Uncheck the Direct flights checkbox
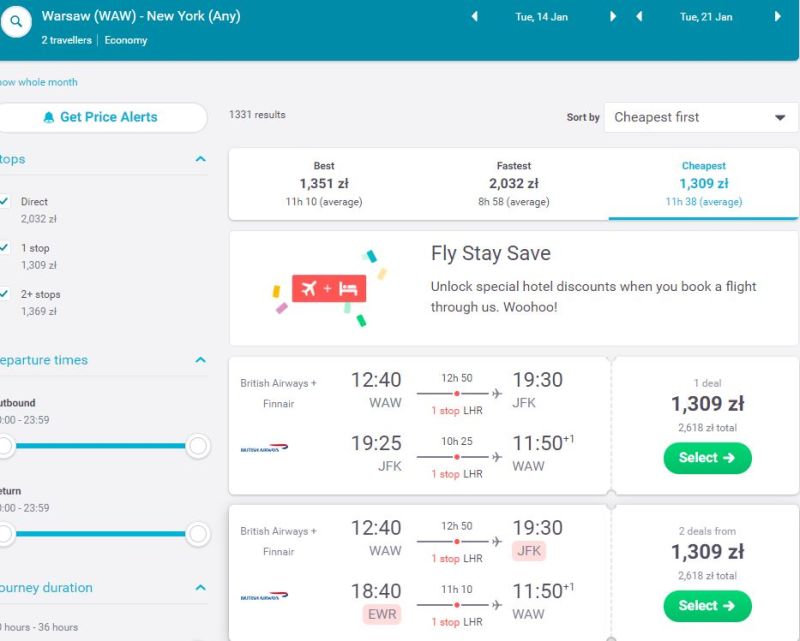Screen dimensions: 800x641 click(4, 201)
